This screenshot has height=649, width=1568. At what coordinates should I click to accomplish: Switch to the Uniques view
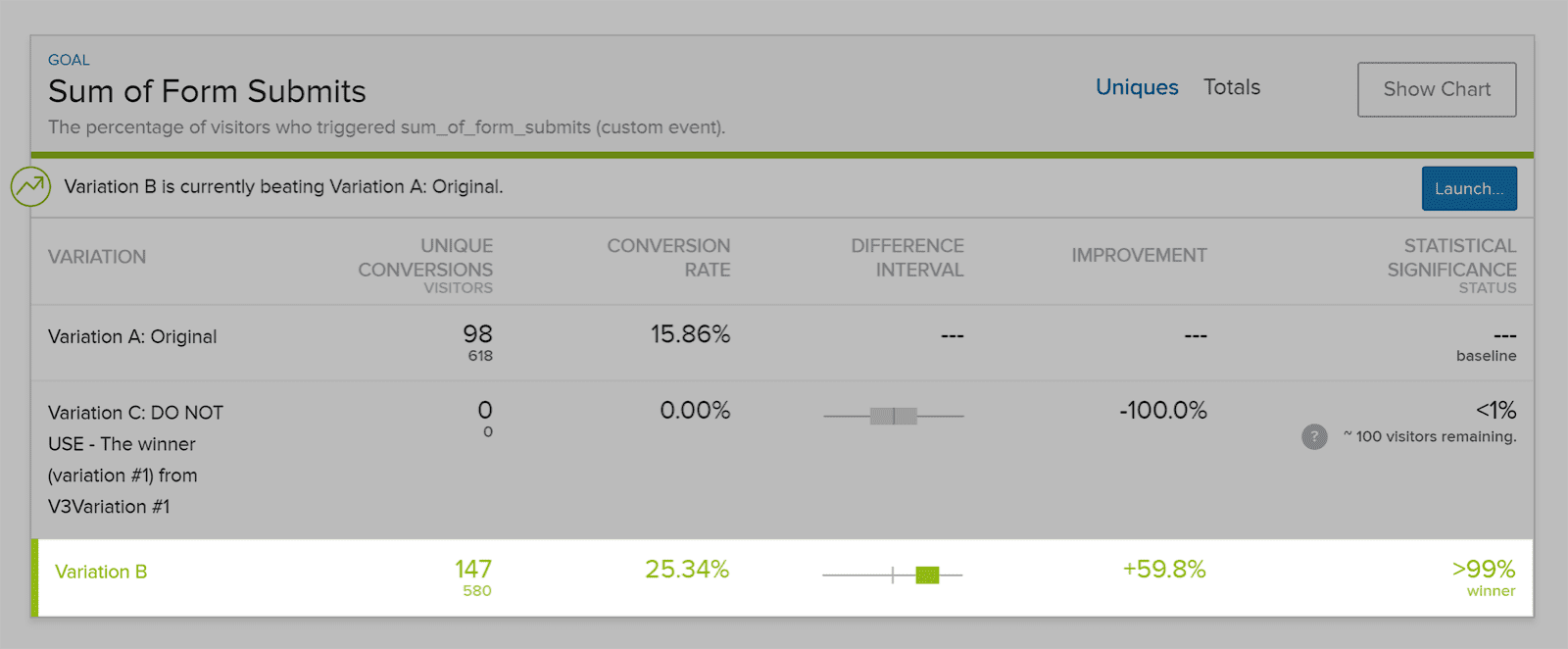[1137, 87]
